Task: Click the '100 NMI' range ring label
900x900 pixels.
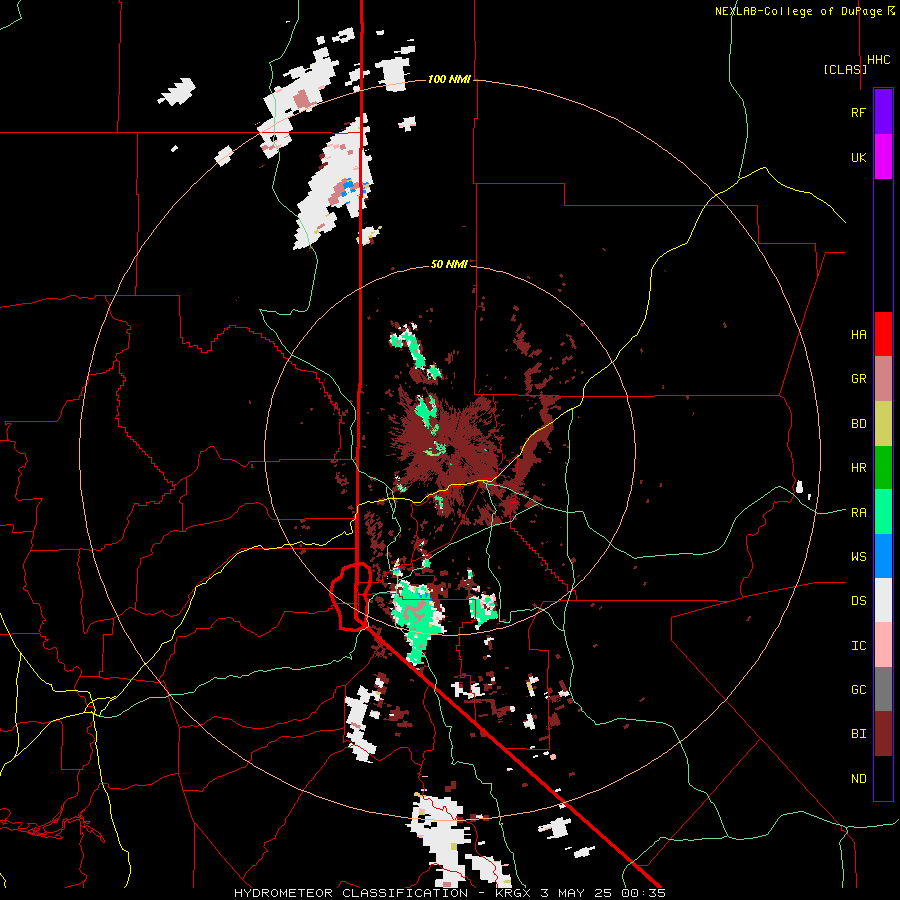Action: pyautogui.click(x=449, y=79)
